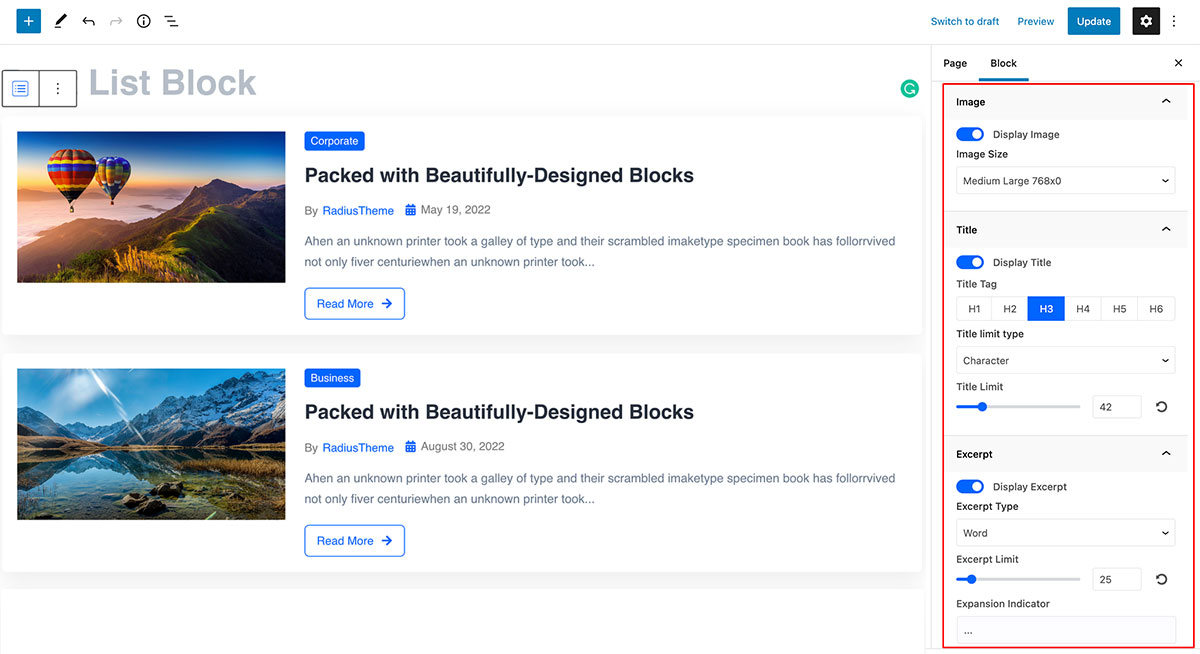This screenshot has height=654, width=1200.
Task: Open the block toolbar options menu
Action: coord(57,88)
